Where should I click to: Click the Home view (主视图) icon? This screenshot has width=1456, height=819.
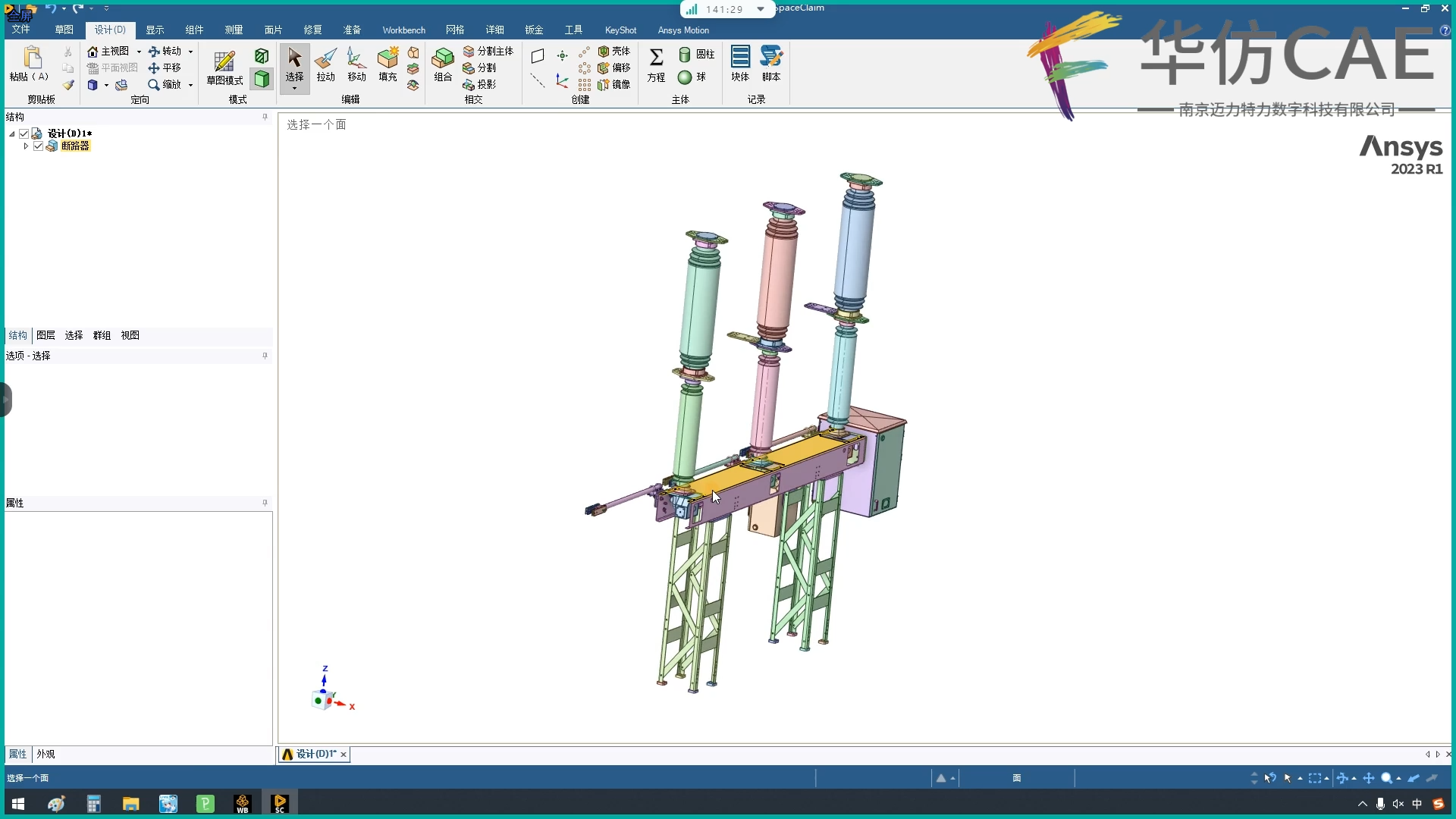pyautogui.click(x=93, y=52)
